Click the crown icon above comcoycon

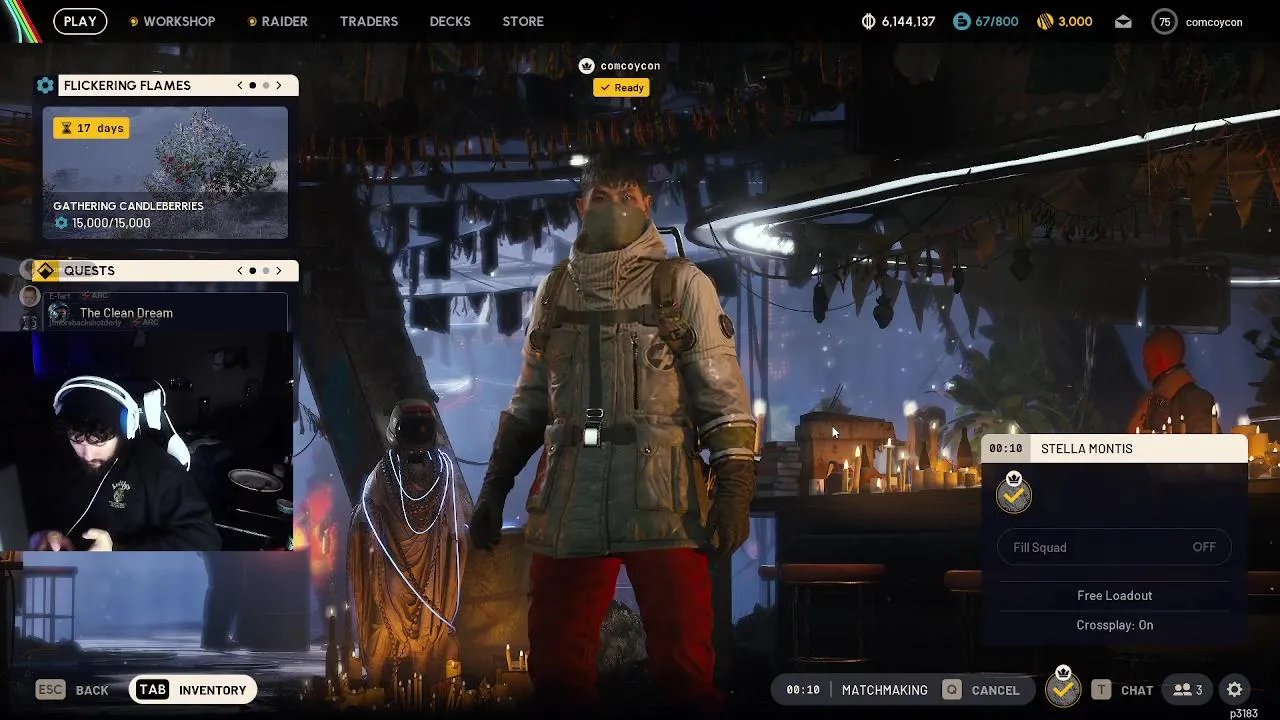(x=587, y=66)
